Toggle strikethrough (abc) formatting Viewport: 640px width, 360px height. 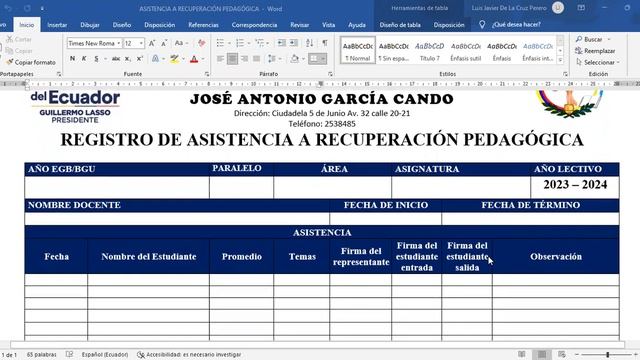[x=116, y=59]
